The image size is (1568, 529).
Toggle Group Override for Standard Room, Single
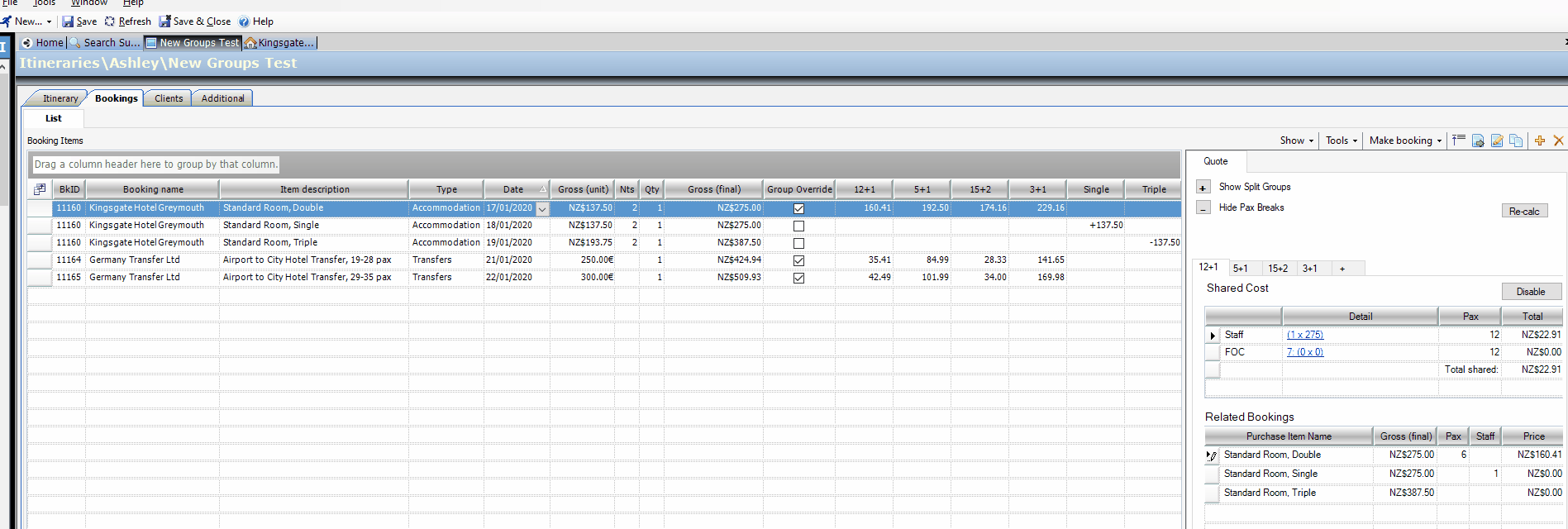point(798,226)
